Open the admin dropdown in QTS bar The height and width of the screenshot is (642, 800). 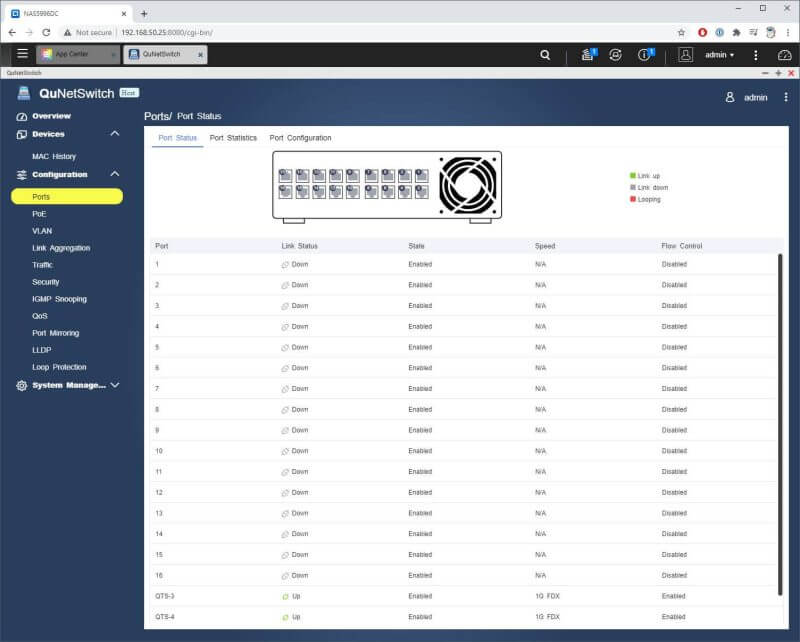(x=719, y=55)
